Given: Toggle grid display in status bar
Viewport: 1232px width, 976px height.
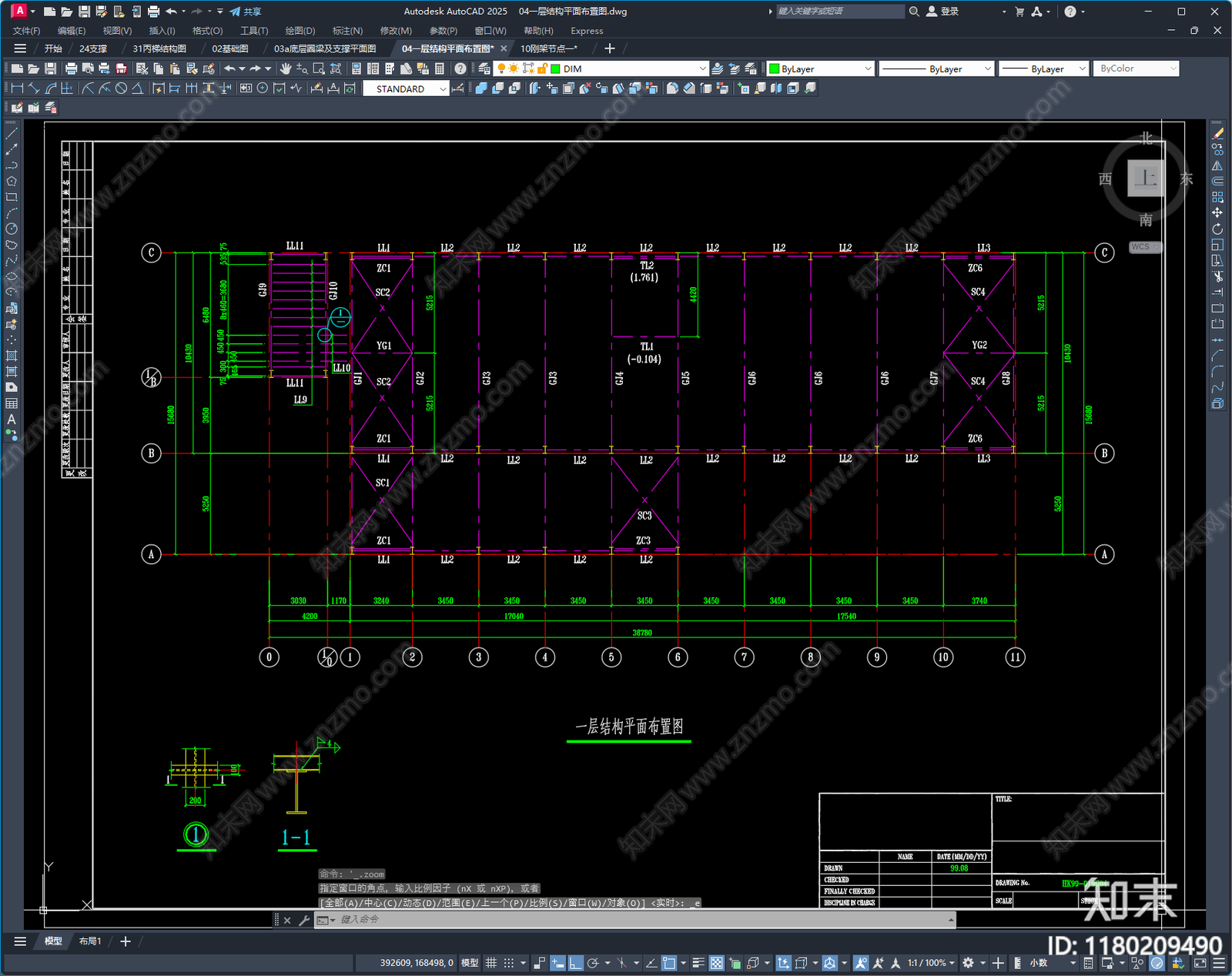Looking at the screenshot, I should tap(490, 963).
